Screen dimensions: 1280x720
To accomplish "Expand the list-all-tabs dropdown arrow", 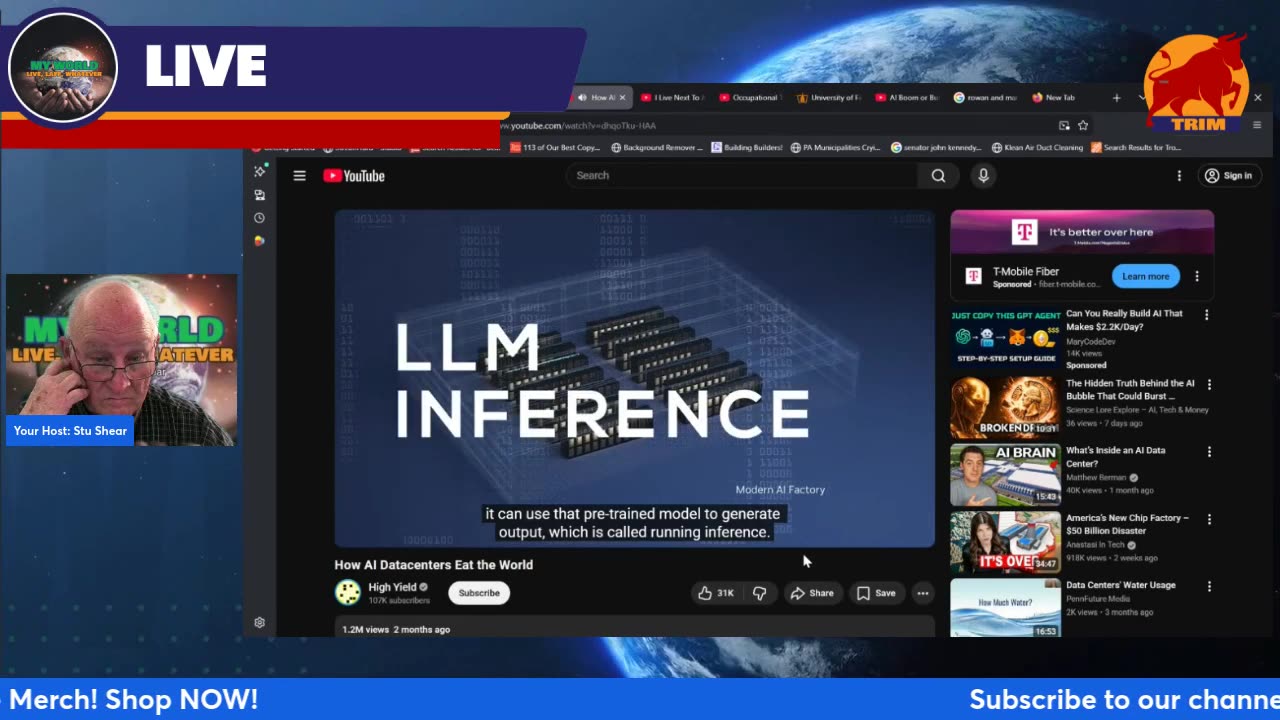I will pyautogui.click(x=1142, y=98).
